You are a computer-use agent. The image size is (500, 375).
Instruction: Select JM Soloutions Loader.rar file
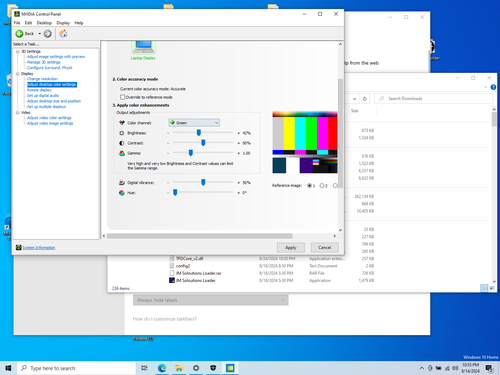[x=198, y=273]
